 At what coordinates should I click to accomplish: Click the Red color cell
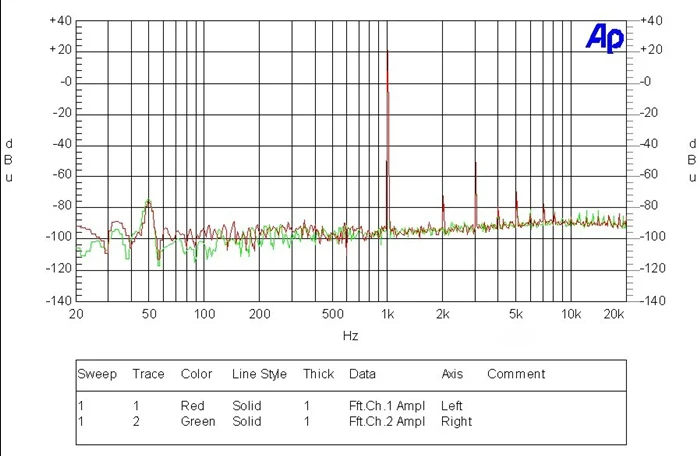[192, 406]
